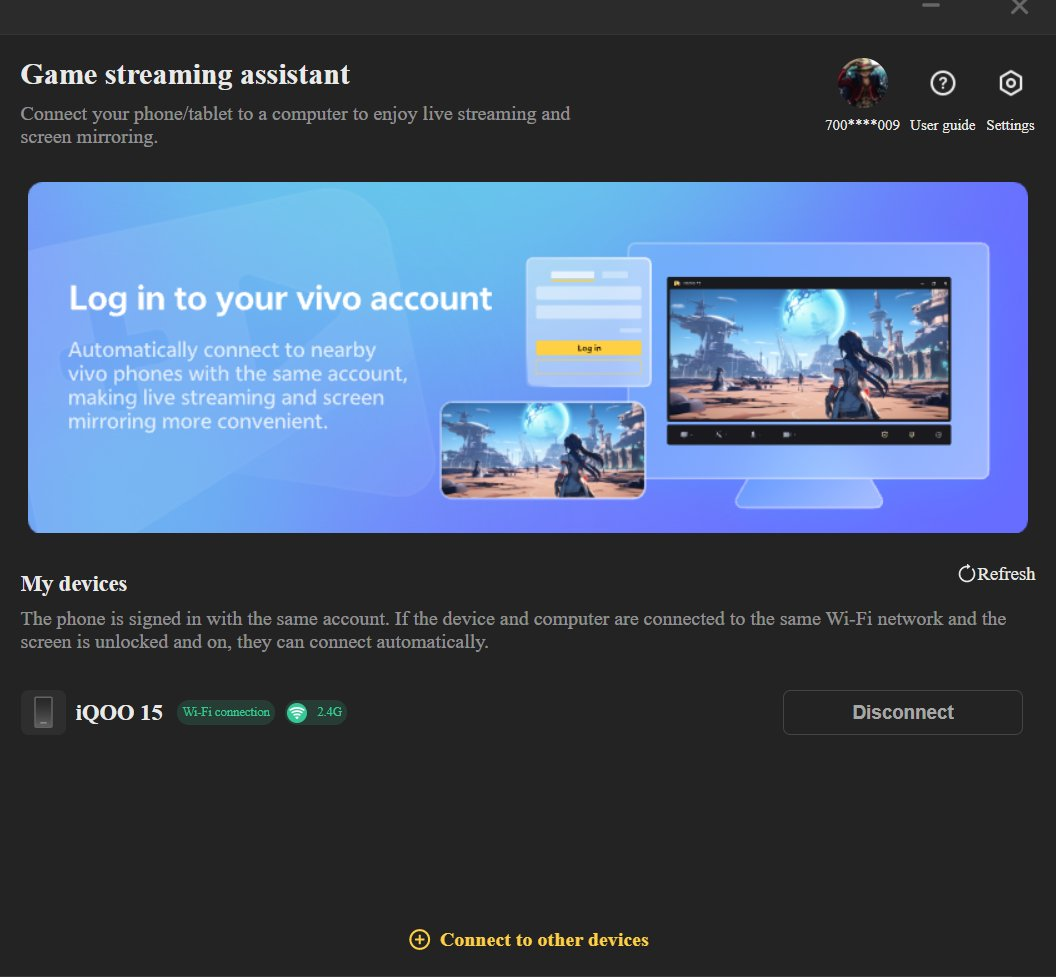Open the Connect to other devices link

[544, 940]
